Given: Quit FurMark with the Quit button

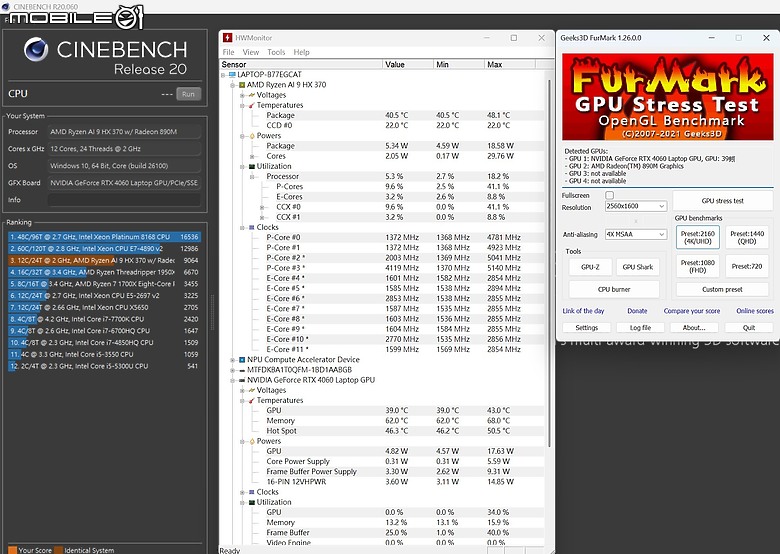Looking at the screenshot, I should coord(749,328).
